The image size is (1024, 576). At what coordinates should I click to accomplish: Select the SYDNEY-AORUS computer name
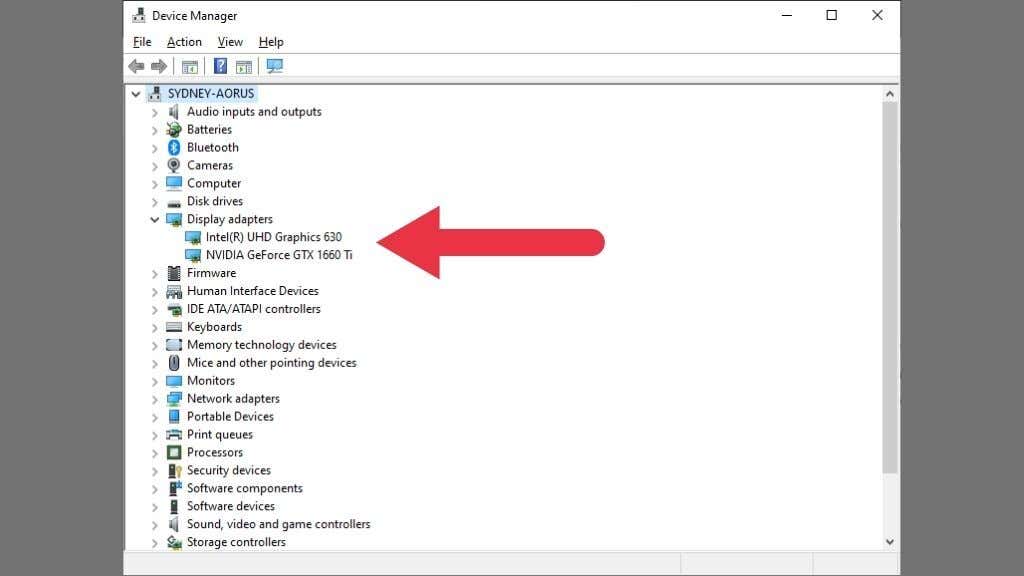(211, 93)
